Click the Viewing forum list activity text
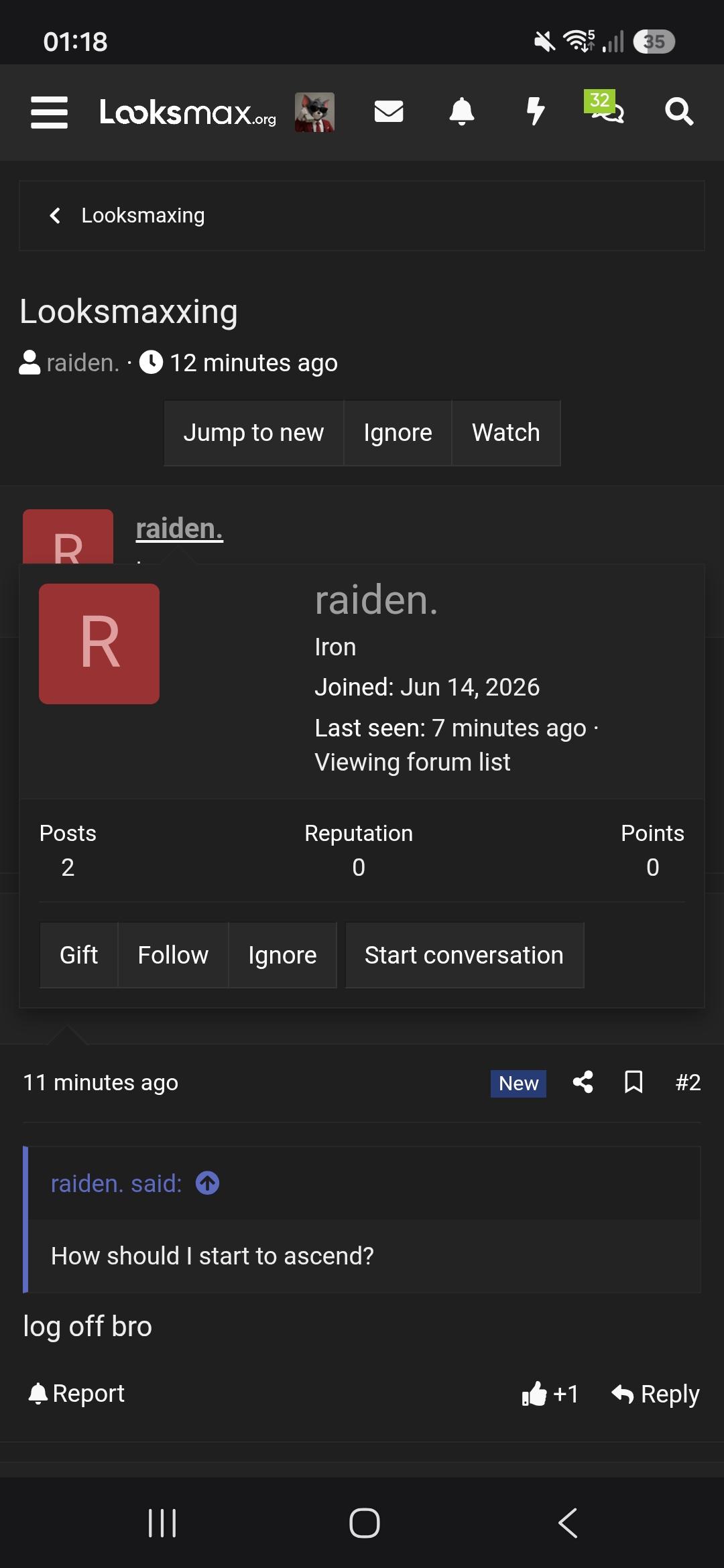724x1568 pixels. pos(413,763)
